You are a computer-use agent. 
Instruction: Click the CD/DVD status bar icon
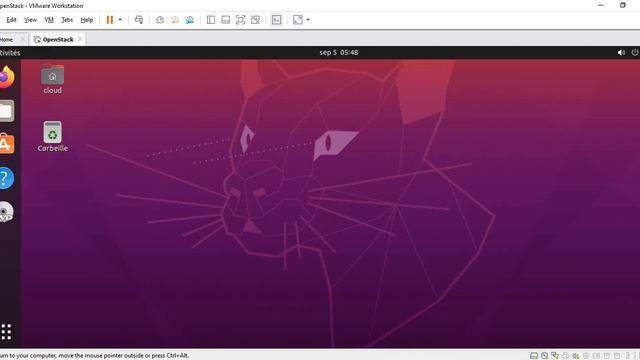pos(544,356)
